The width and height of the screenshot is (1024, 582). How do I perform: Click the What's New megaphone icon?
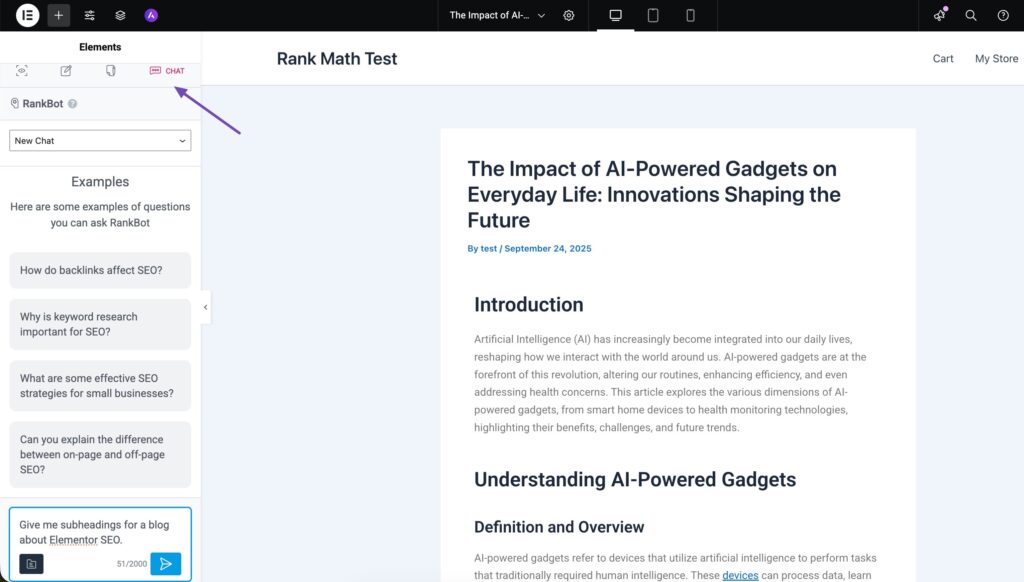[939, 15]
